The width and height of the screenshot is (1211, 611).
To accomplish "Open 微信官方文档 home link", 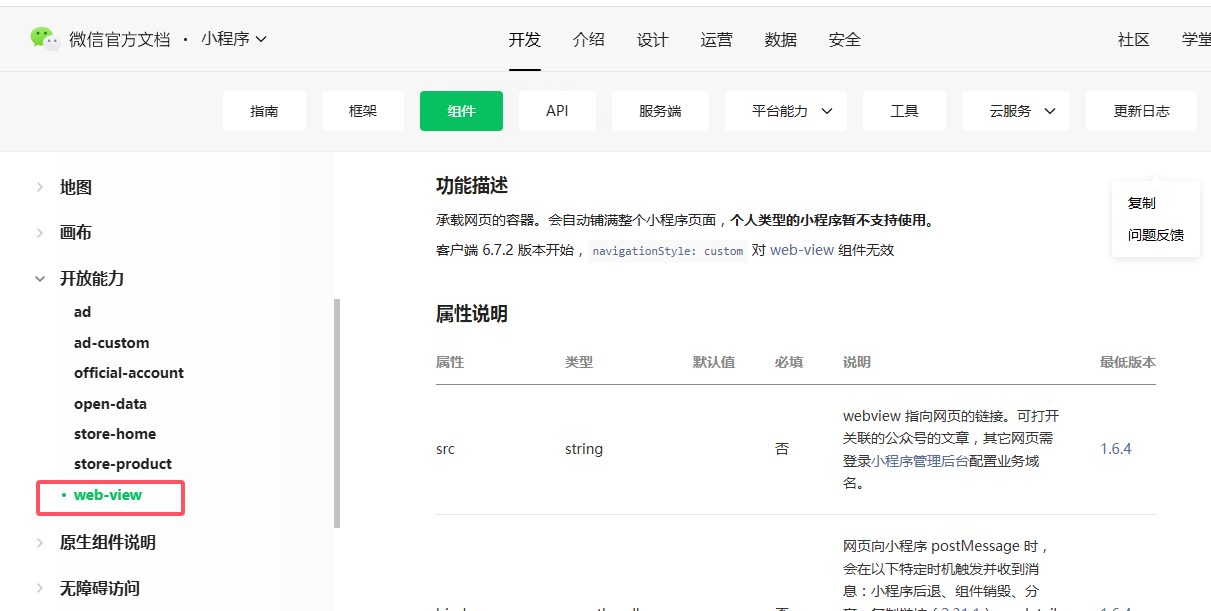I will 119,39.
